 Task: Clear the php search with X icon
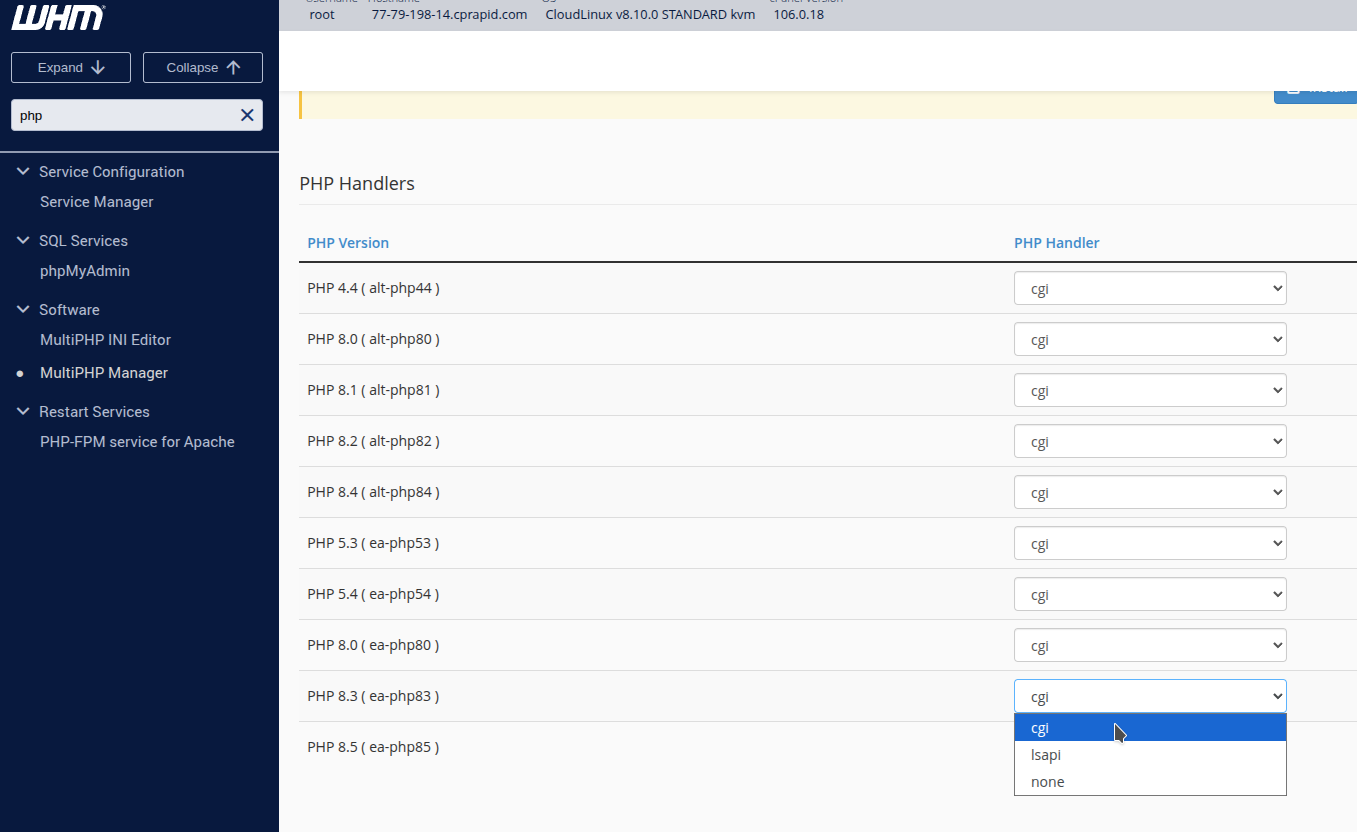tap(247, 115)
